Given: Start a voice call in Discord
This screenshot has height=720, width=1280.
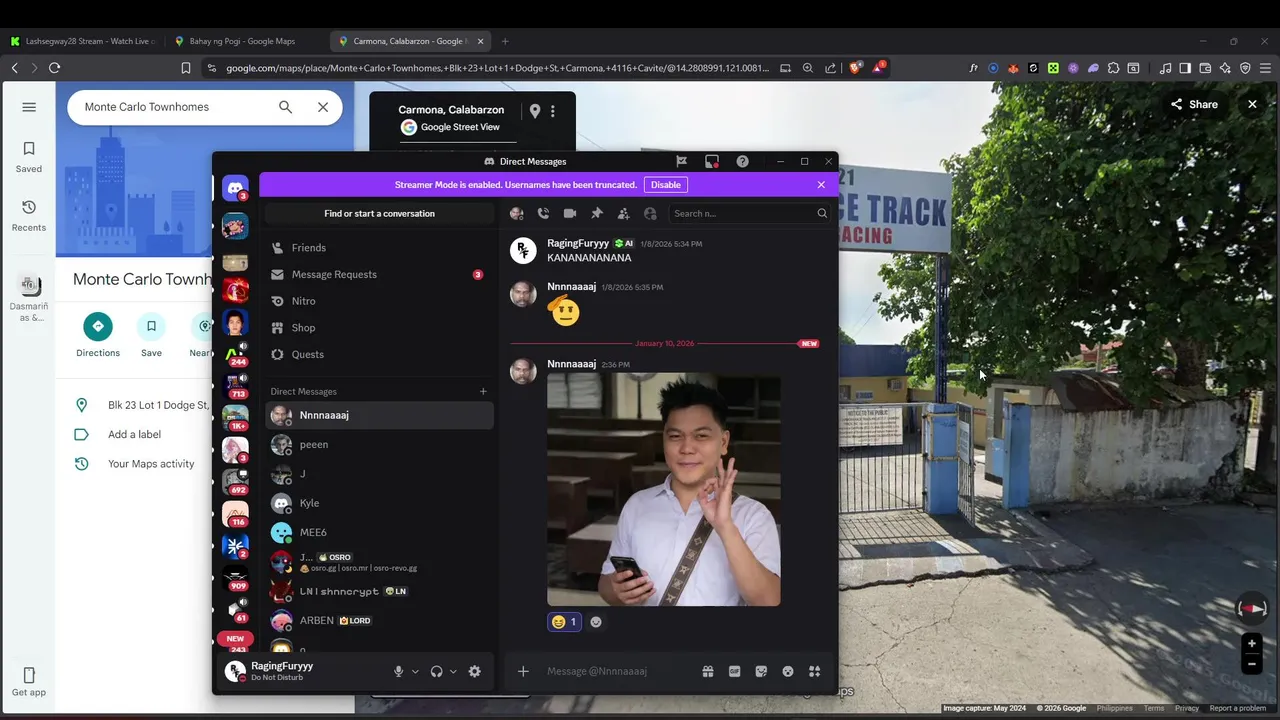Looking at the screenshot, I should pos(543,213).
